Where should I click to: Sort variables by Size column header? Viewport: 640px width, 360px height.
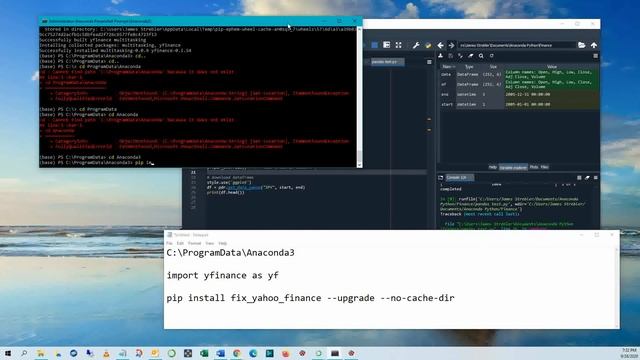tap(493, 67)
